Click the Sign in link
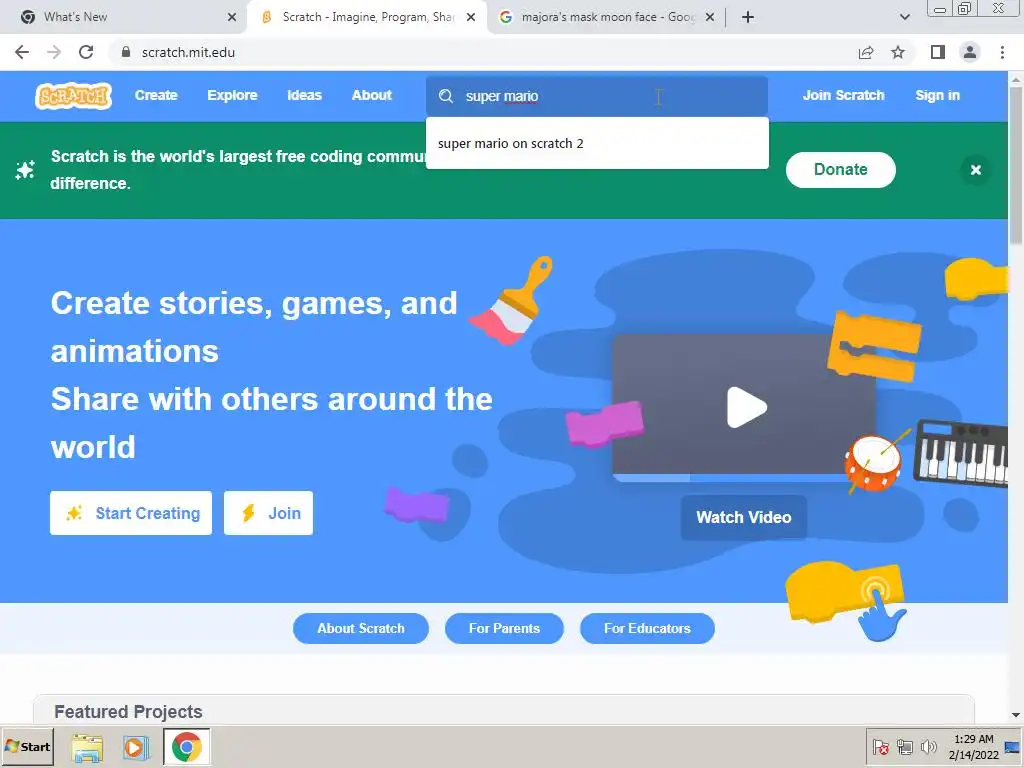This screenshot has width=1024, height=768. (x=937, y=95)
